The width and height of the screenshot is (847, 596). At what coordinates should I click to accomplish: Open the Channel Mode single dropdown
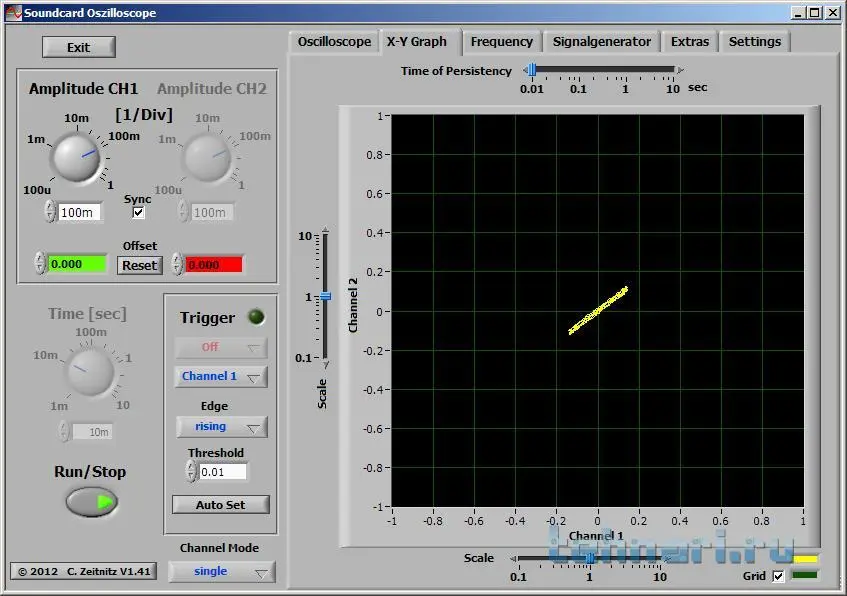[221, 572]
